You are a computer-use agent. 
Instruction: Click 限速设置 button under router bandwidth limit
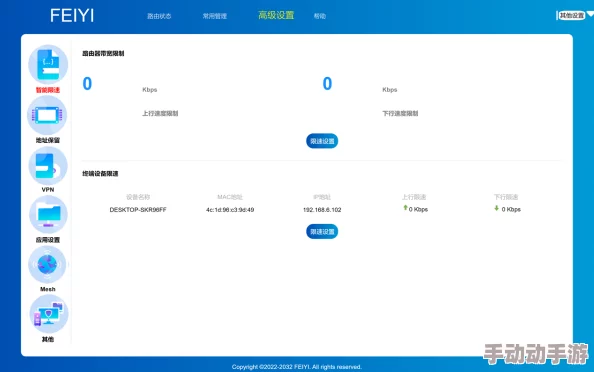[322, 141]
